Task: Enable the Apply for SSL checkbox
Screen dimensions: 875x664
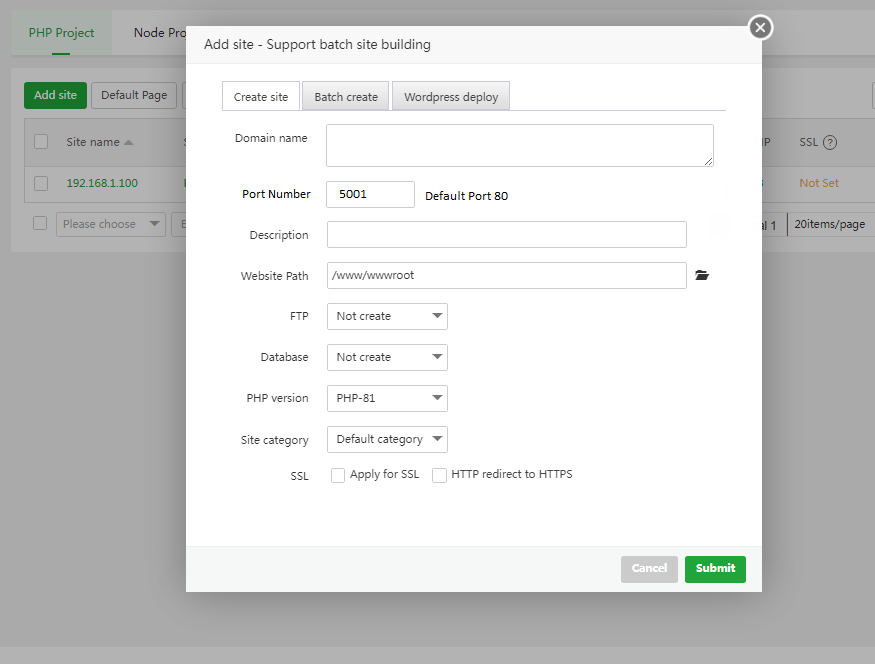Action: [338, 475]
